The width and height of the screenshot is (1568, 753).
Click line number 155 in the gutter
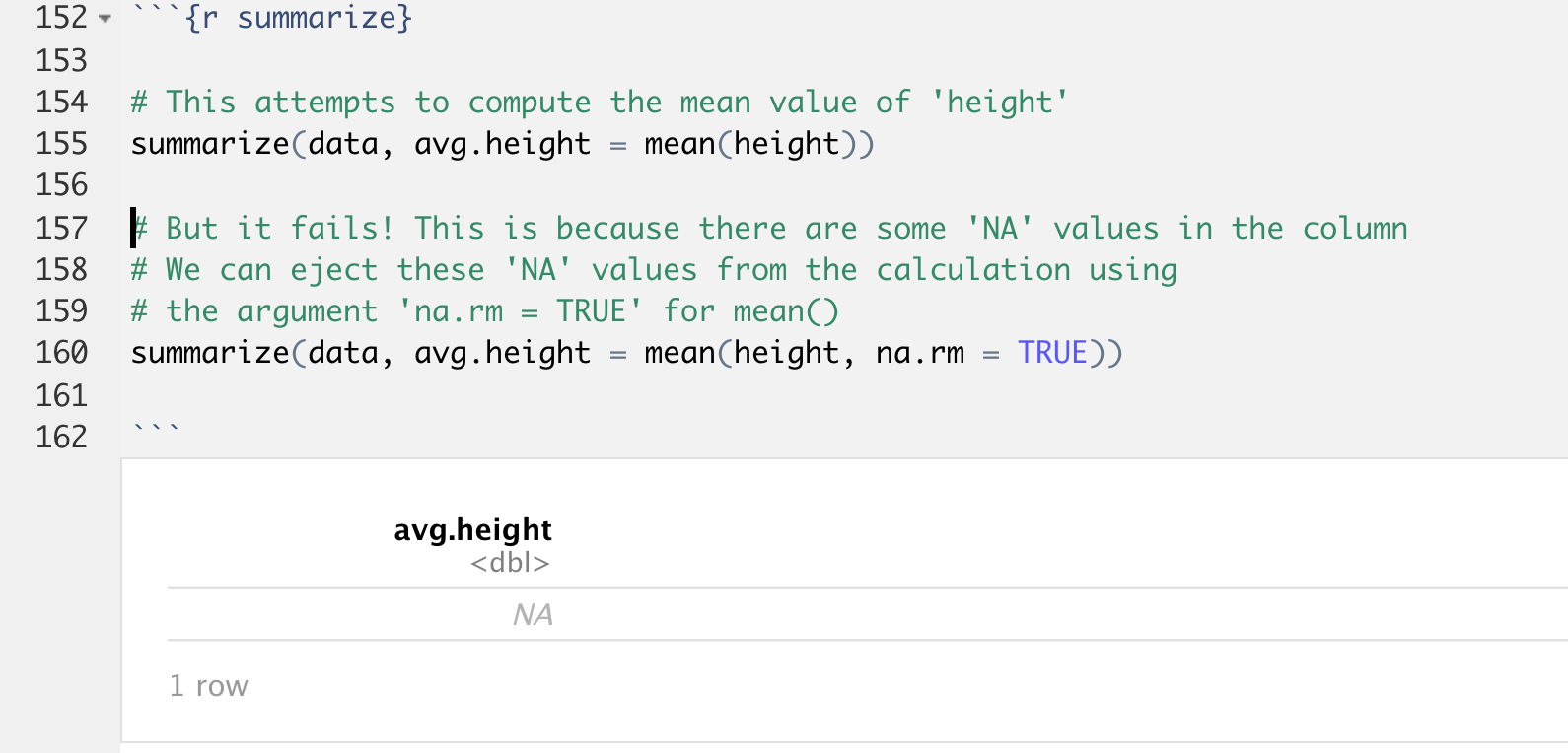coord(61,144)
